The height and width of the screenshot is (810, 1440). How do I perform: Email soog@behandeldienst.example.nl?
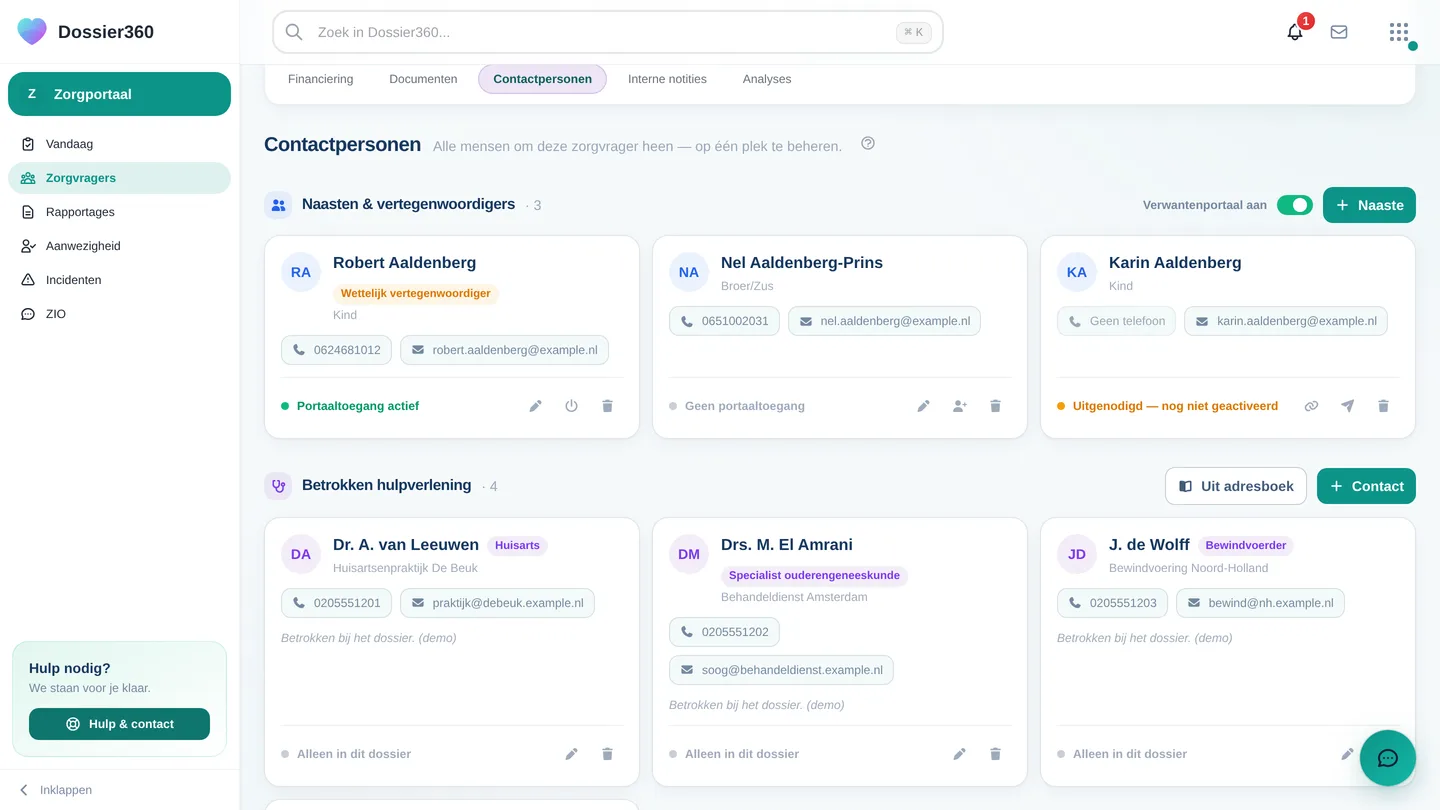pos(781,670)
